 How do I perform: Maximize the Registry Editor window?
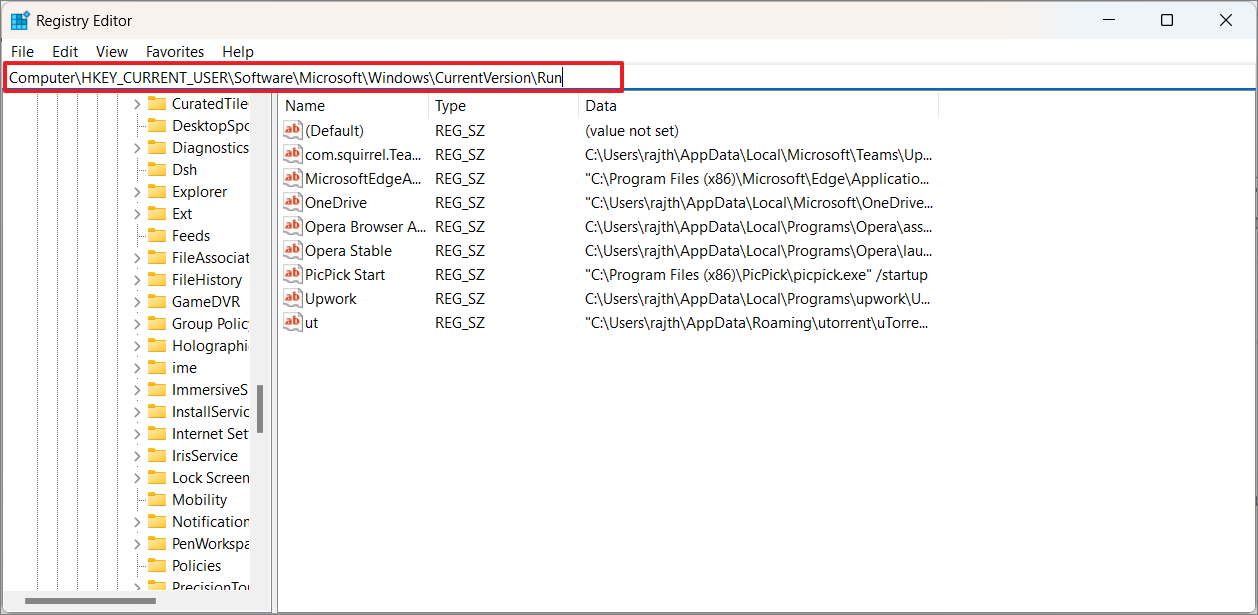(1167, 20)
